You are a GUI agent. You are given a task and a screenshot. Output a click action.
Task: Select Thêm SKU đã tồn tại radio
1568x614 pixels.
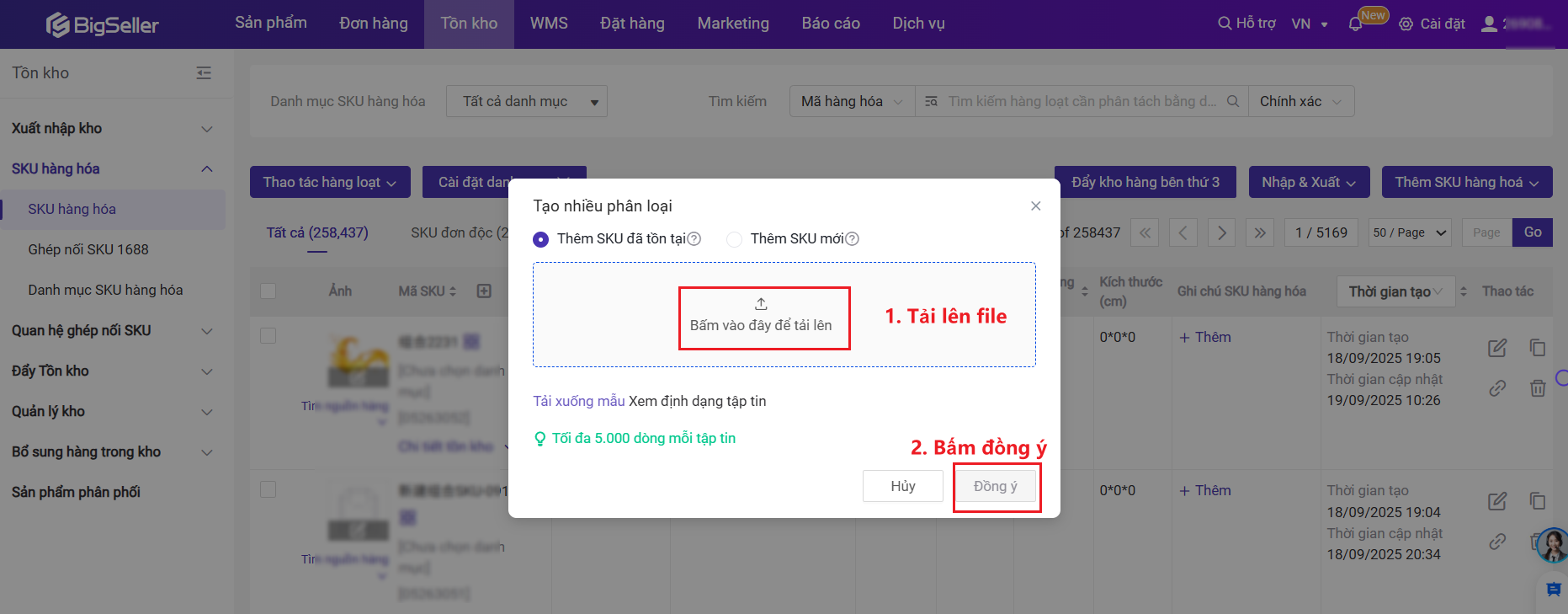tap(541, 240)
